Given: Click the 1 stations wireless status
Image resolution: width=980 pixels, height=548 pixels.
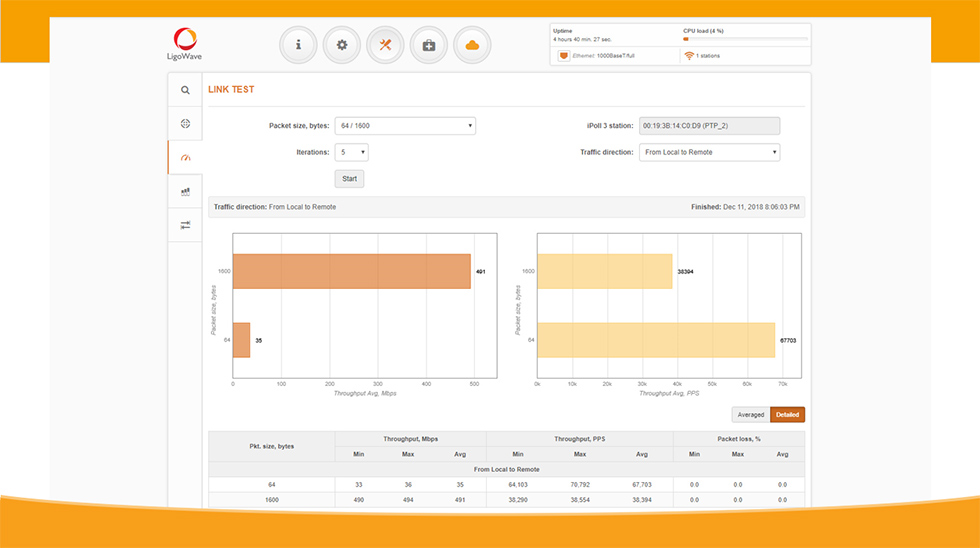Looking at the screenshot, I should tap(702, 56).
